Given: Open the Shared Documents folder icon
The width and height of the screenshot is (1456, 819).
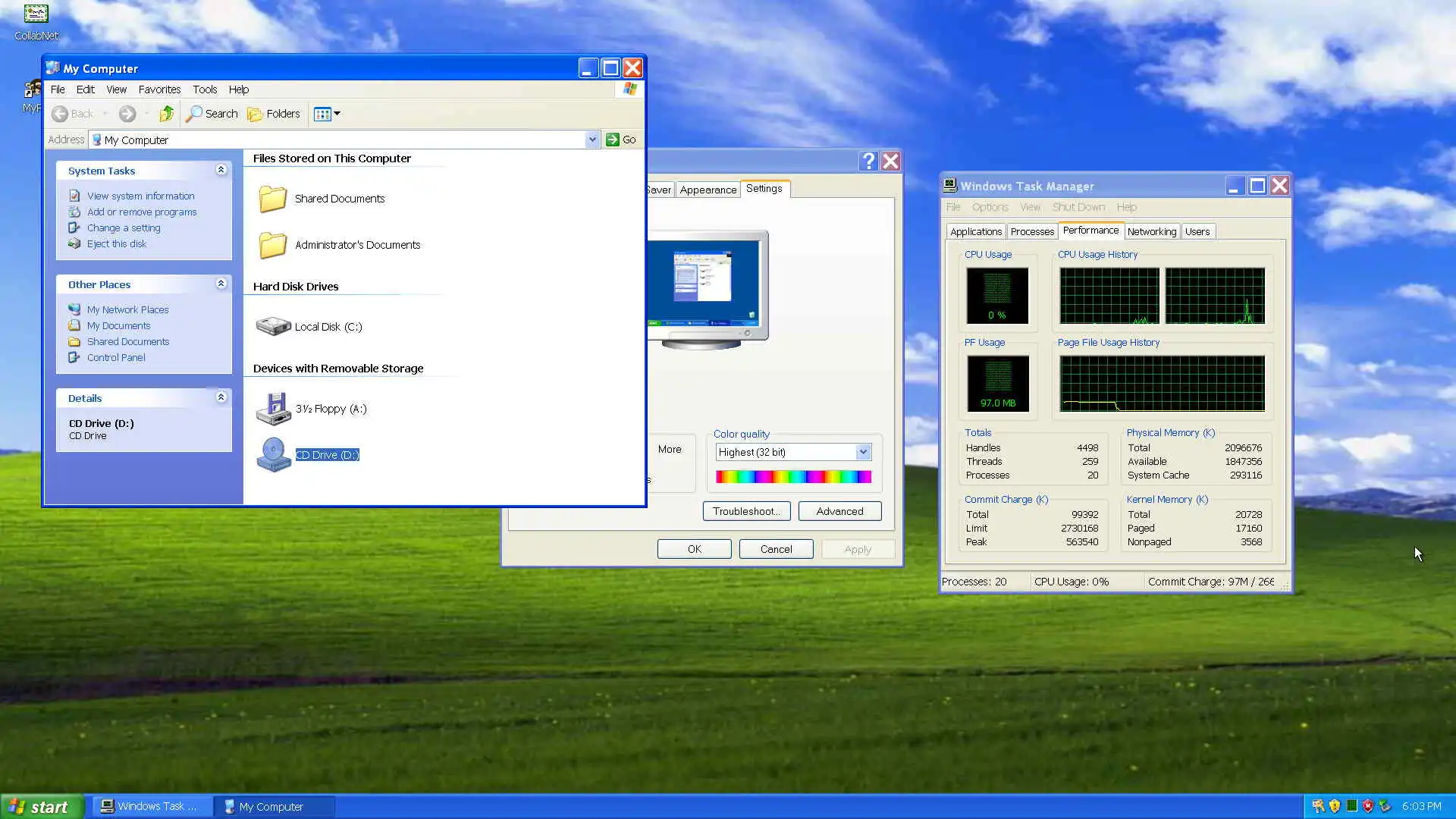Looking at the screenshot, I should pos(273,199).
